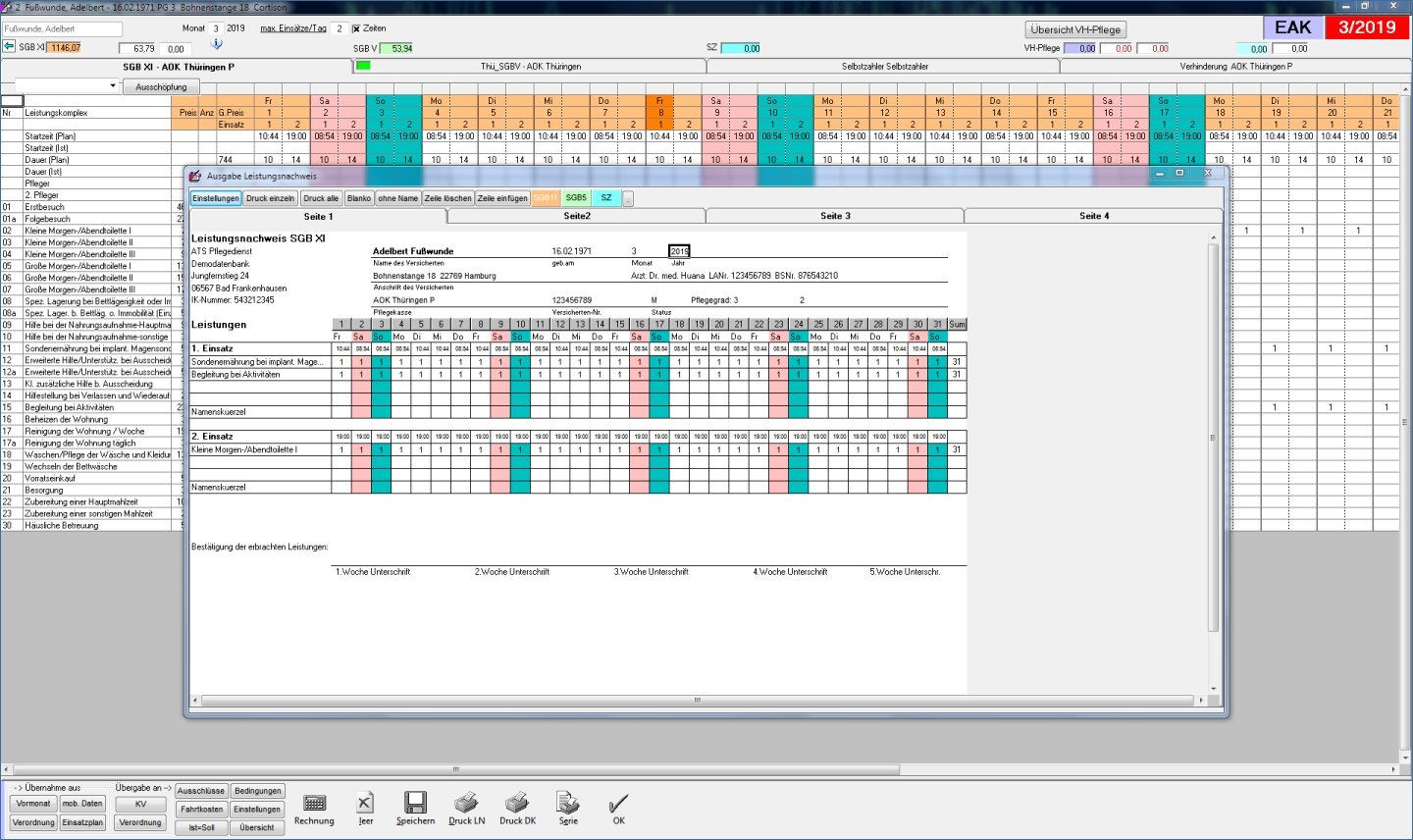Confirm with the OK checkmark icon

618,803
